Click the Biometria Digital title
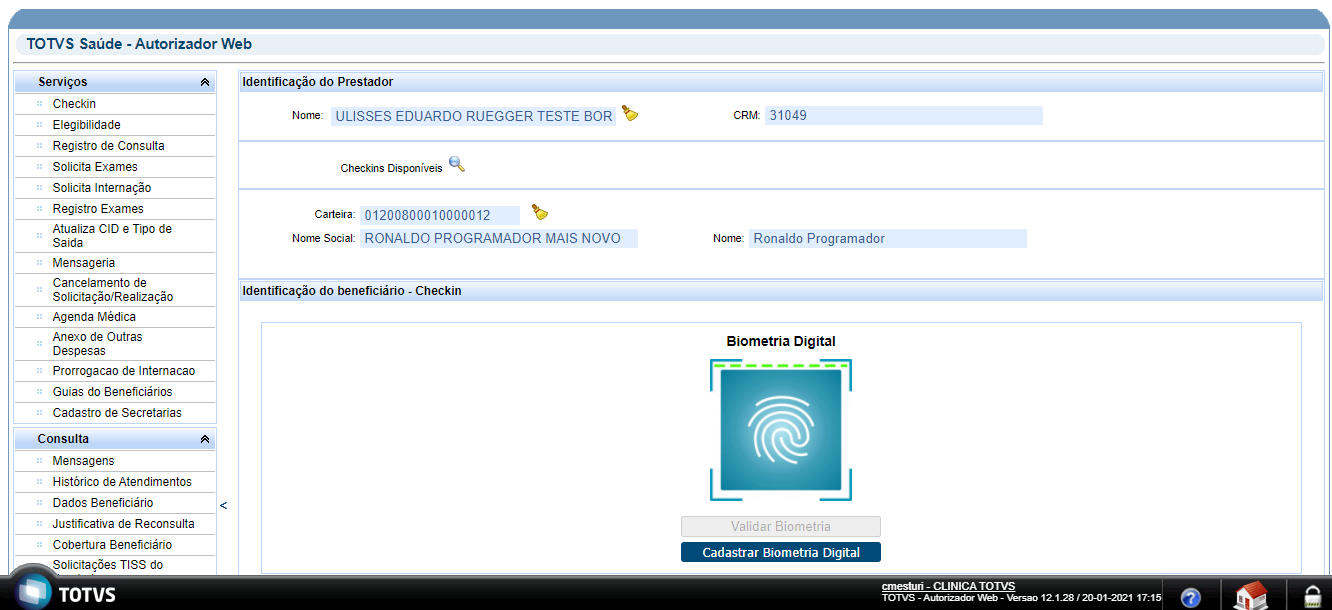Image resolution: width=1332 pixels, height=610 pixels. (x=781, y=341)
